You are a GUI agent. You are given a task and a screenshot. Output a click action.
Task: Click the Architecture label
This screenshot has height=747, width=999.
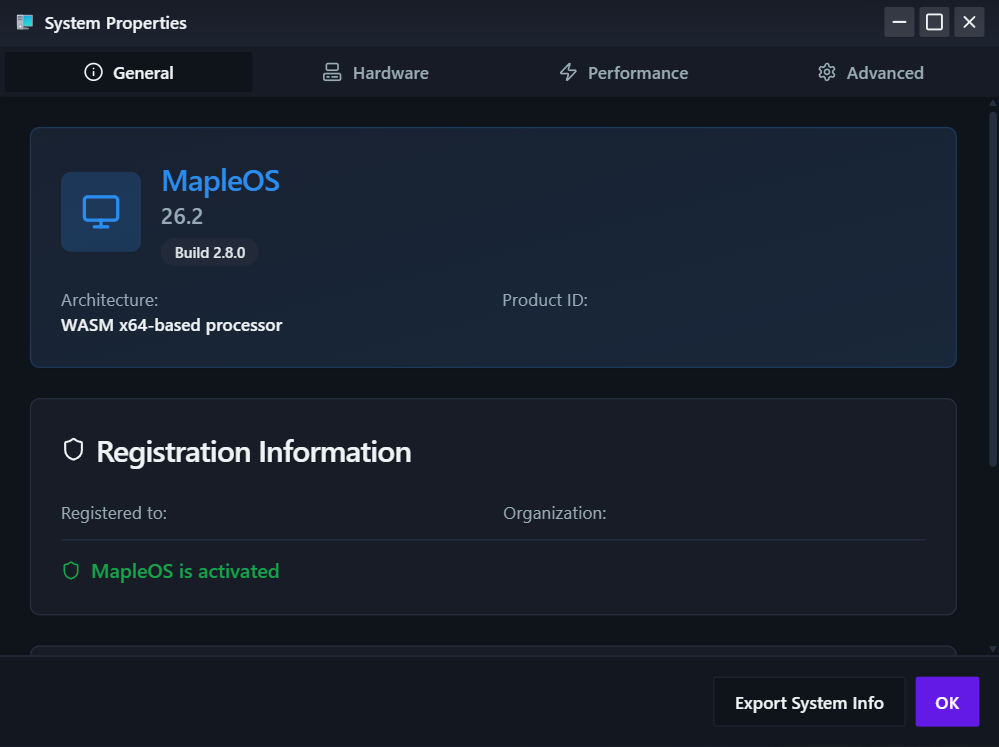[x=110, y=300]
